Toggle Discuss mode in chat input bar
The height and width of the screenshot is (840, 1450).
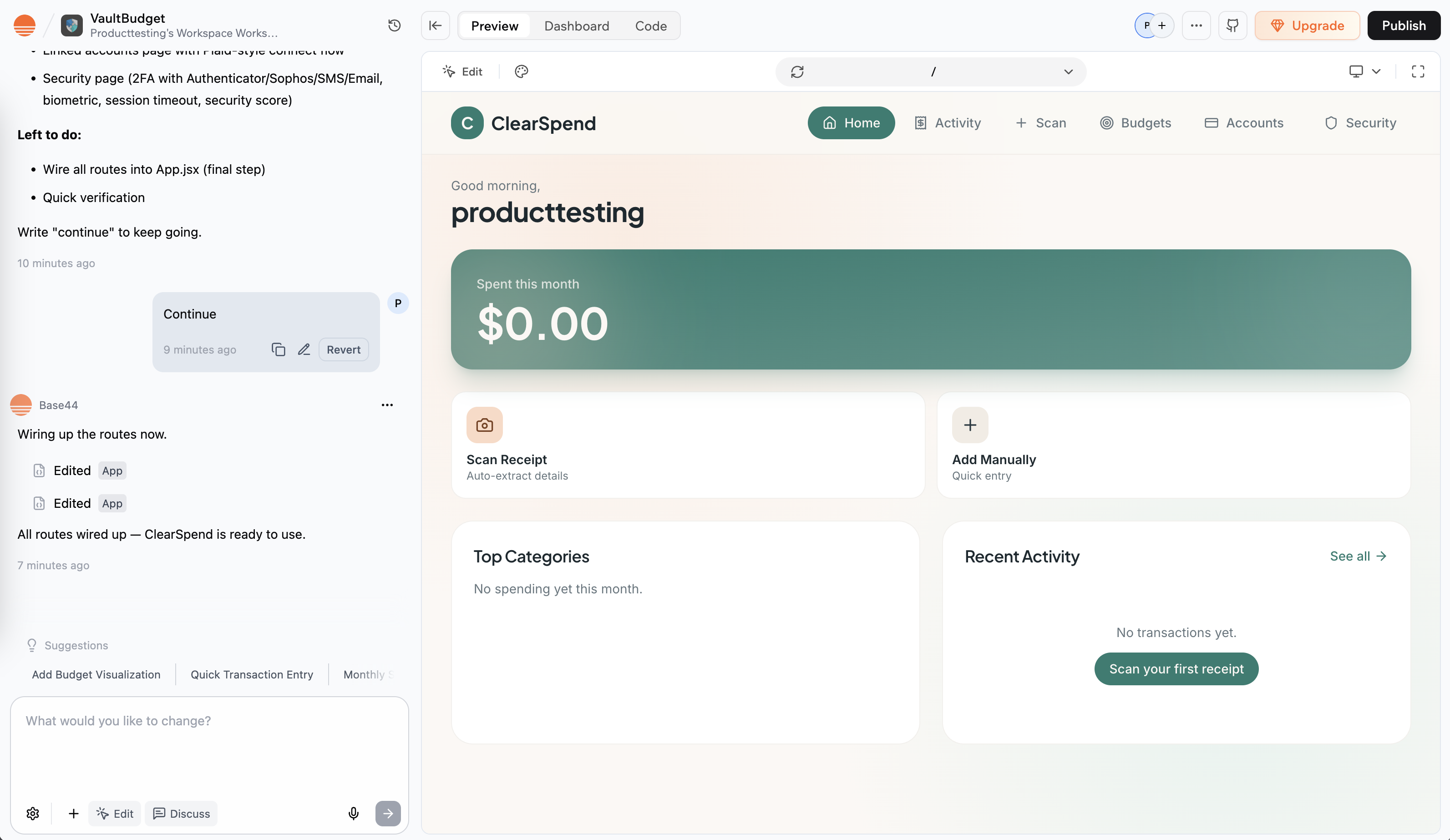click(x=181, y=813)
